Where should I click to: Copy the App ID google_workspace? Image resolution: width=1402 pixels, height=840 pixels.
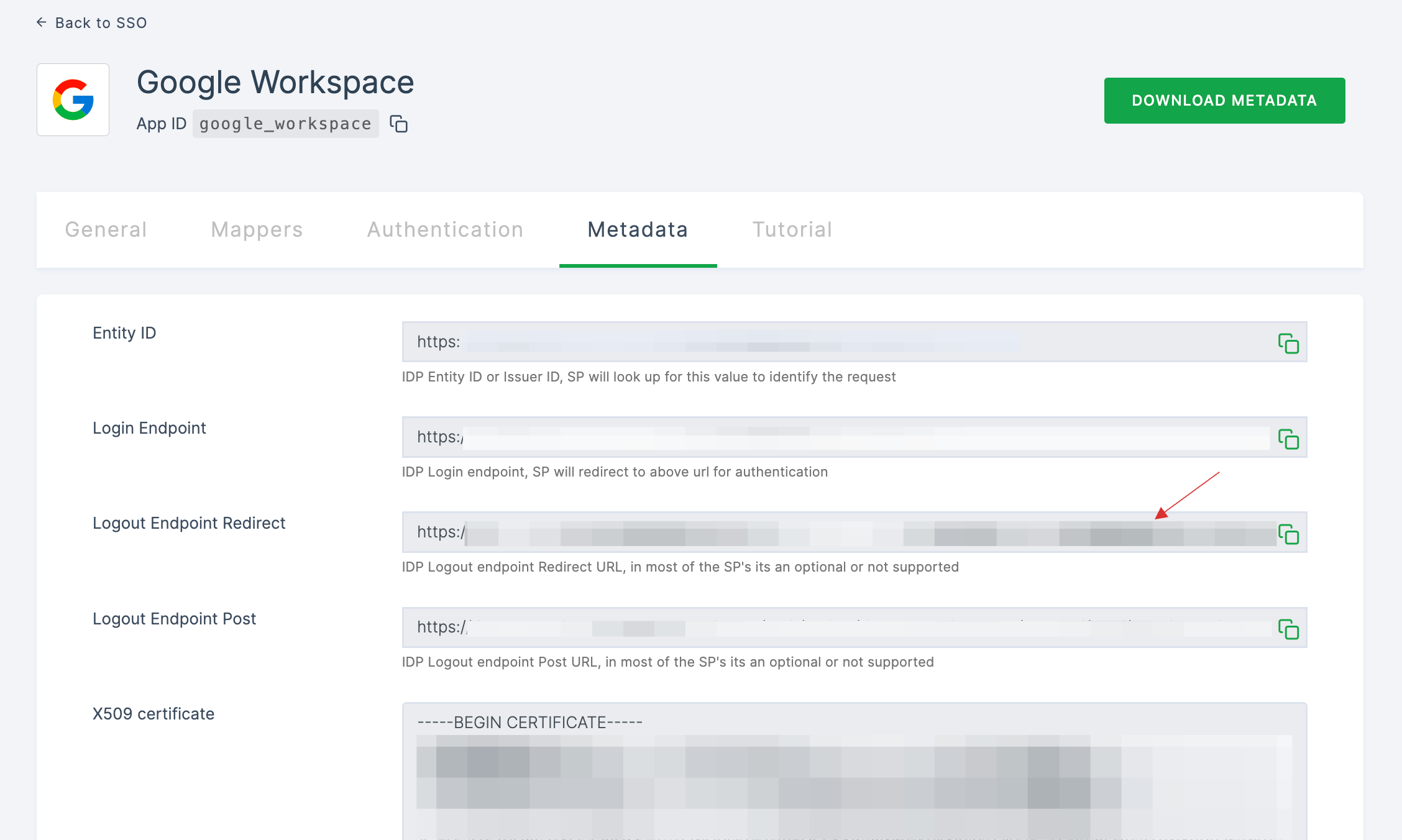click(398, 124)
